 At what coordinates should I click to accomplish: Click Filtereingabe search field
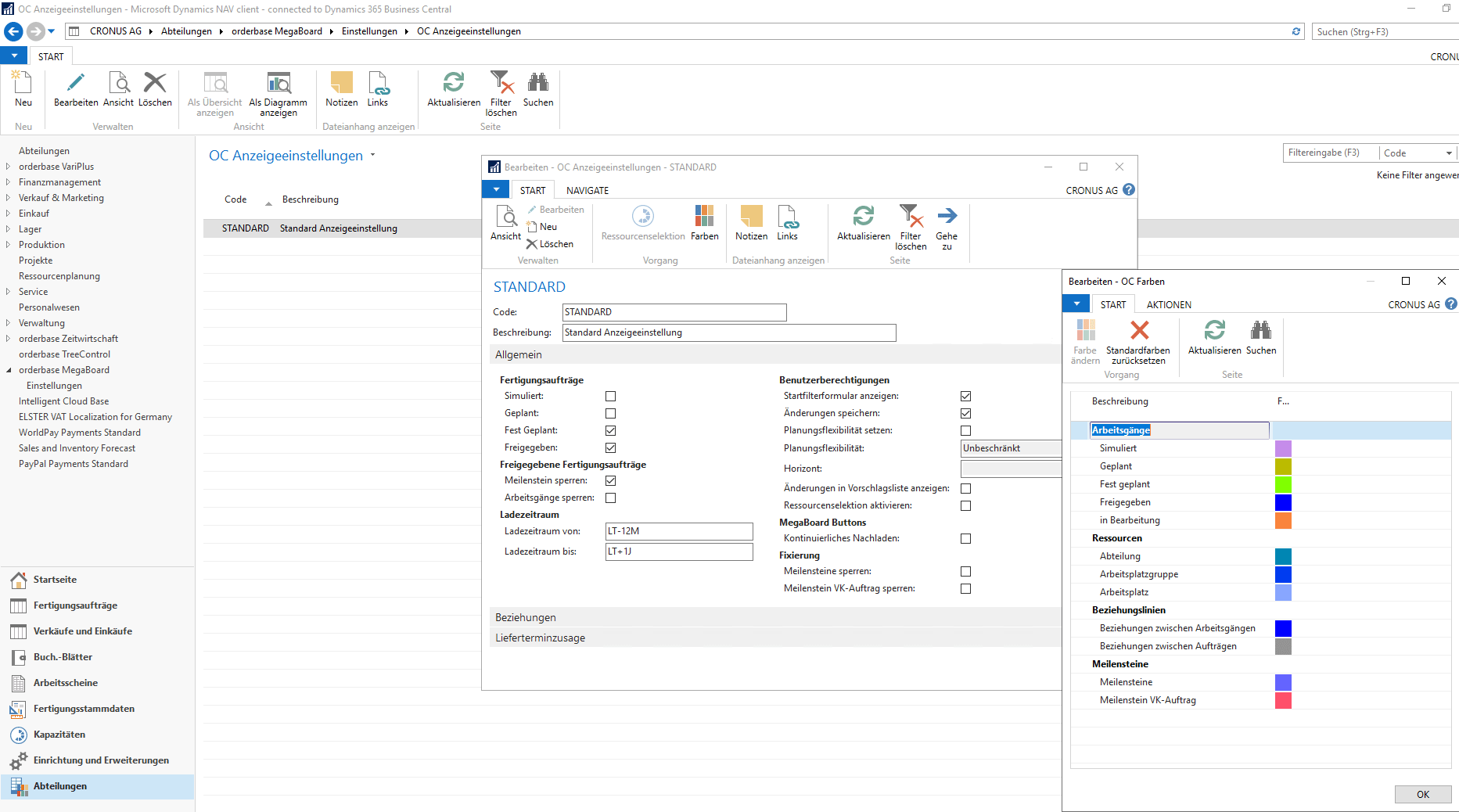[x=1330, y=153]
